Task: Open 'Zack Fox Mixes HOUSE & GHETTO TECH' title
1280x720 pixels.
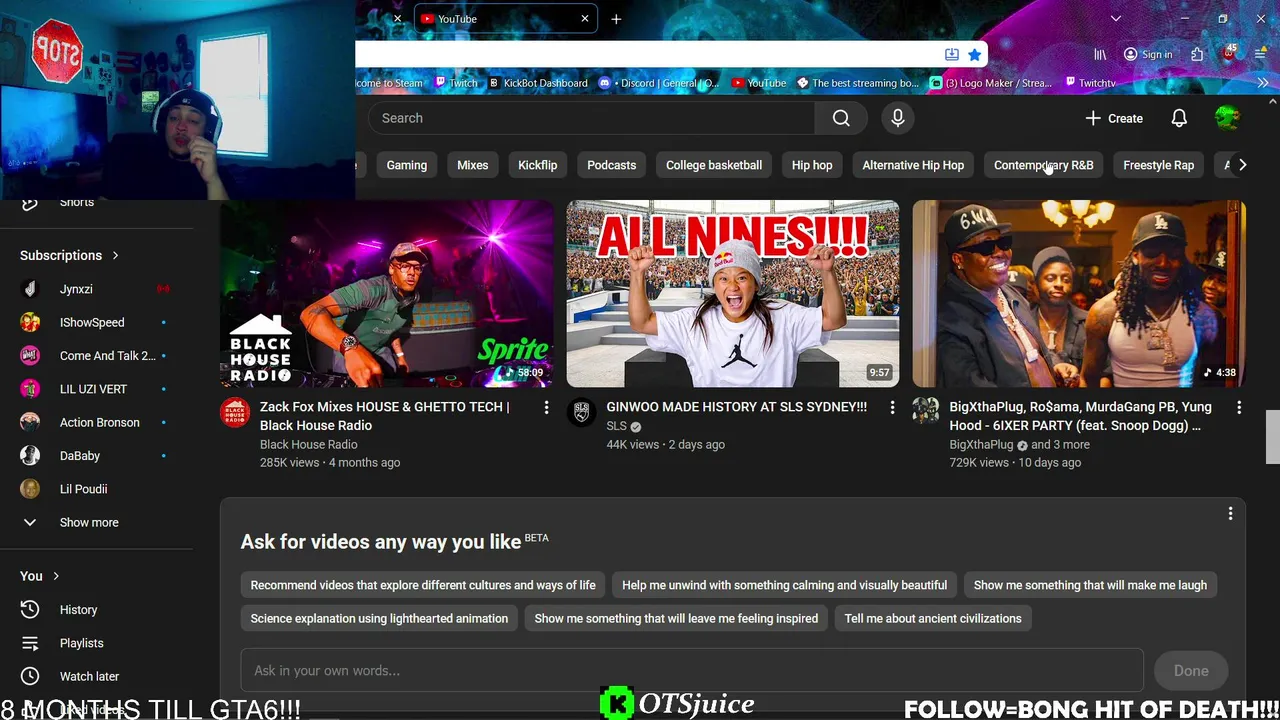Action: [x=385, y=416]
